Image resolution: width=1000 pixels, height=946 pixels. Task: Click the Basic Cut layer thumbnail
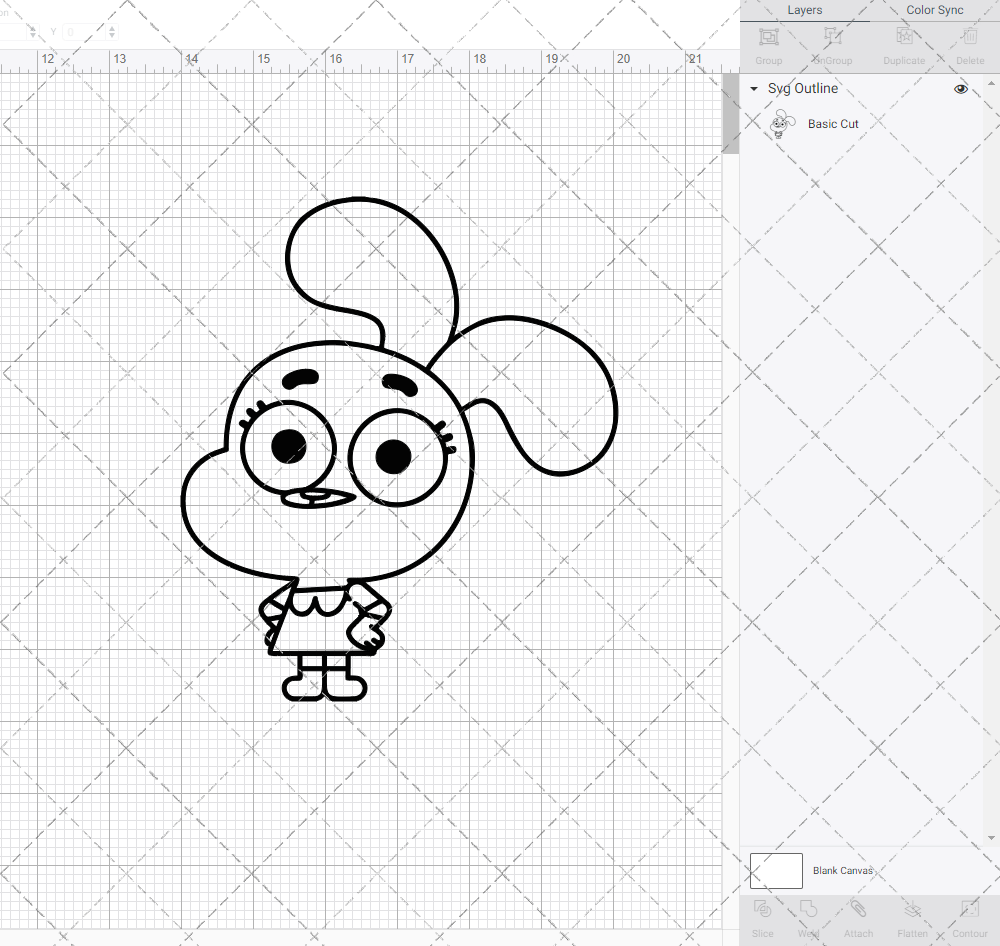tap(781, 123)
